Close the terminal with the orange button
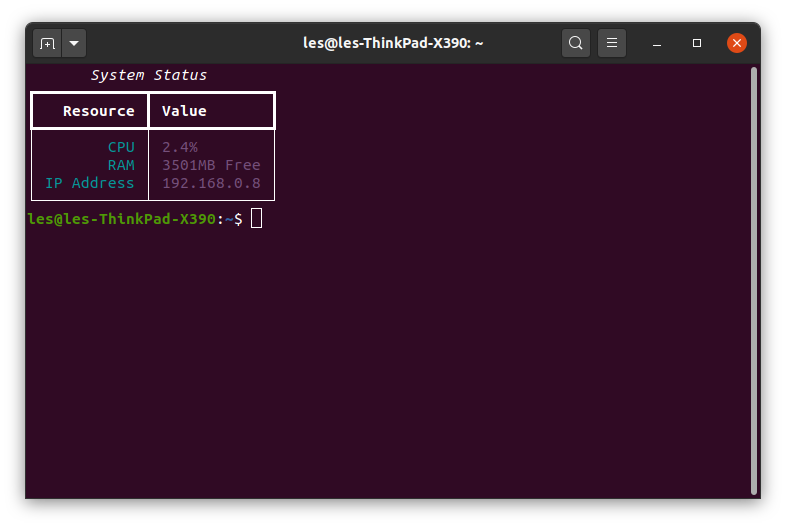 tap(737, 43)
